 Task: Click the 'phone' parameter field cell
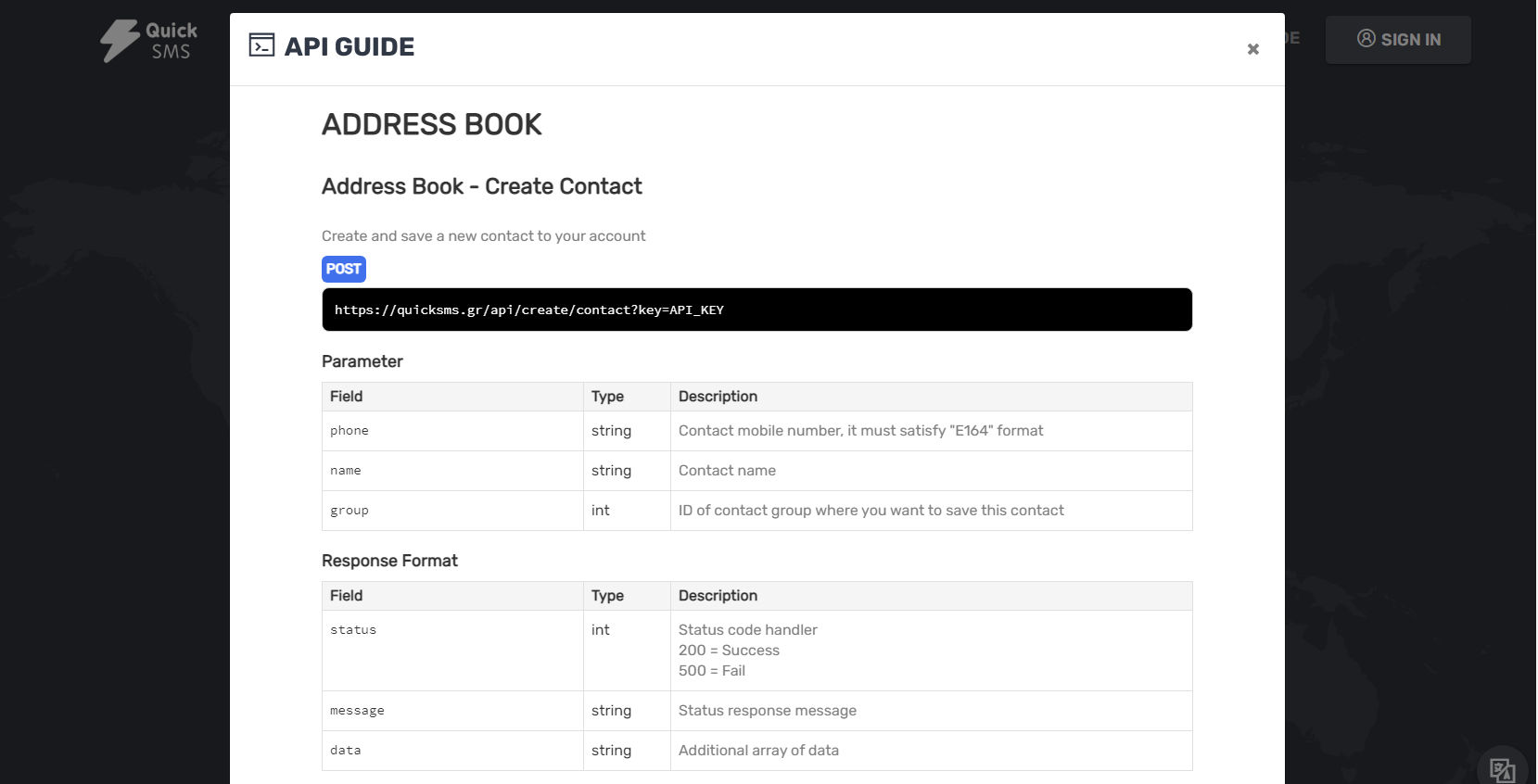click(x=452, y=431)
